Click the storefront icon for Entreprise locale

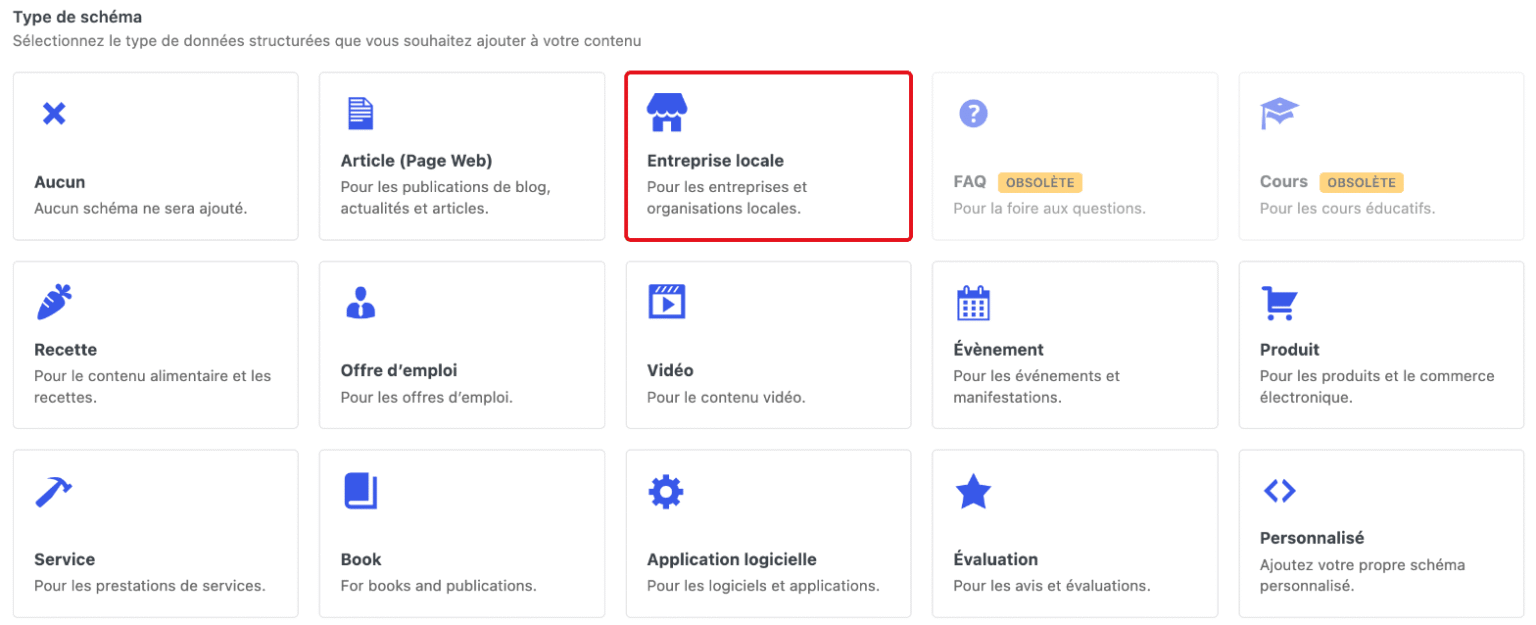[667, 113]
